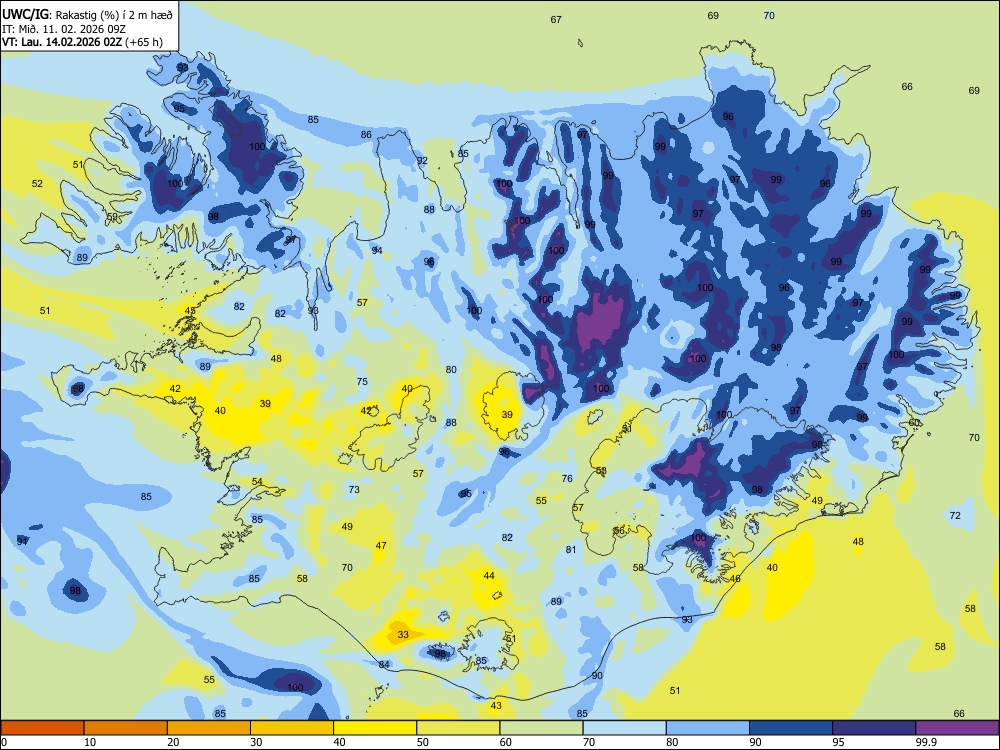Click the '52' value on the map
This screenshot has width=1000, height=750.
38,184
